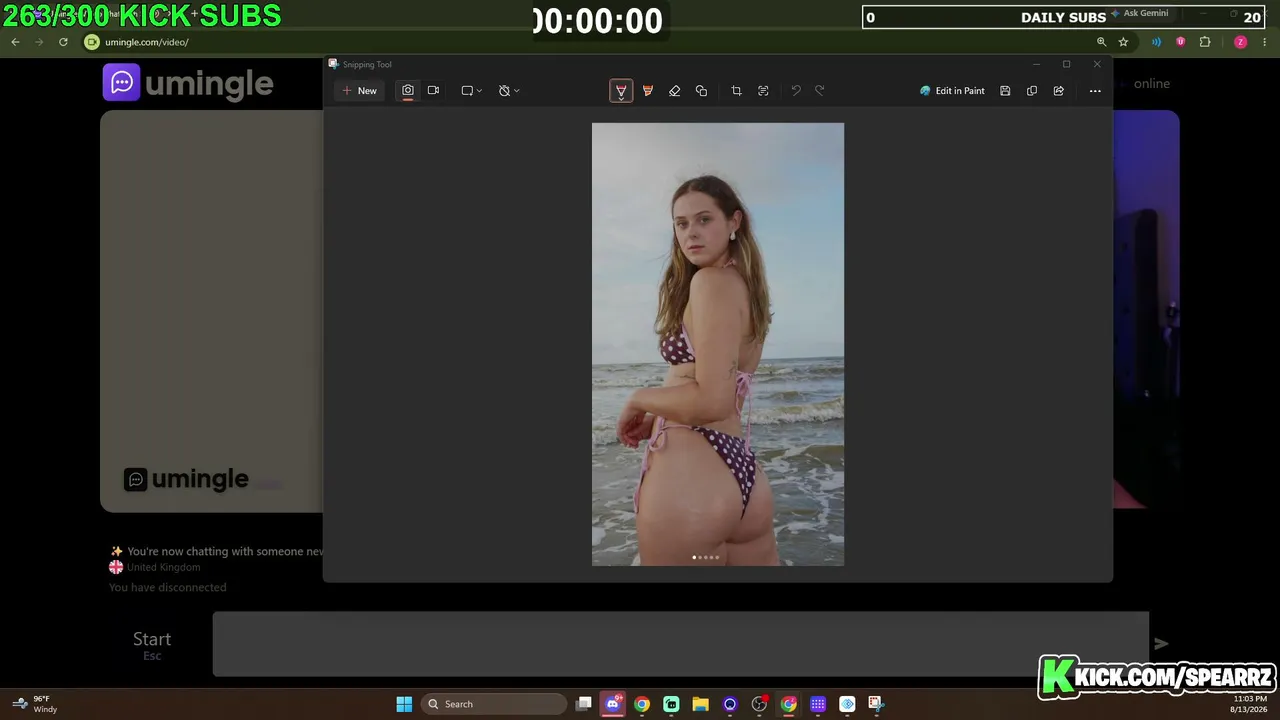Select the Eraser tool

point(675,91)
